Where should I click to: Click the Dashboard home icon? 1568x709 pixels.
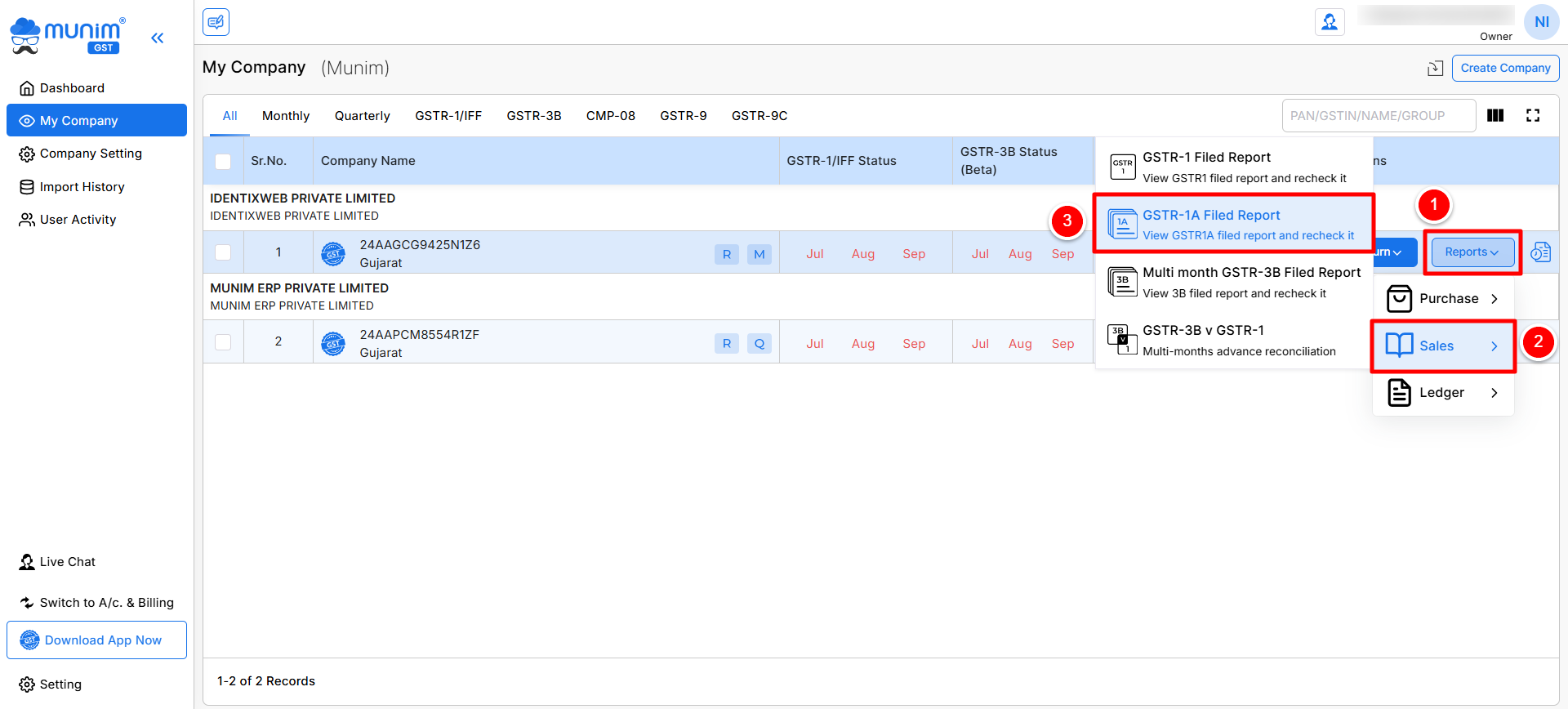coord(27,88)
